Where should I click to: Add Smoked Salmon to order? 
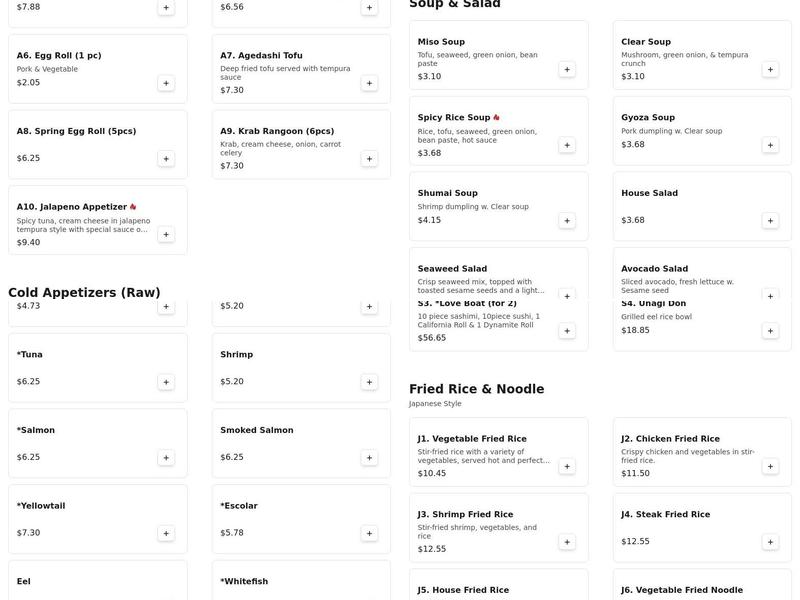tap(369, 457)
